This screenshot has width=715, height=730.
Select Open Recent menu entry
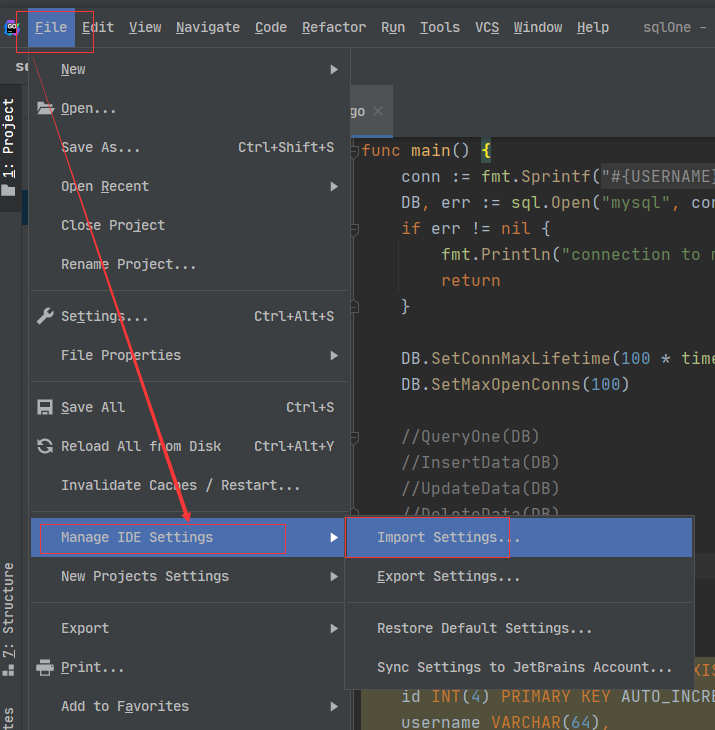189,186
